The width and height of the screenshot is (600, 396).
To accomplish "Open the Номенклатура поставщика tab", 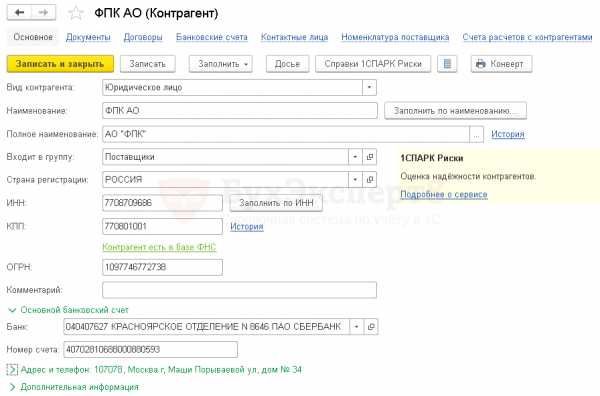I will [395, 37].
